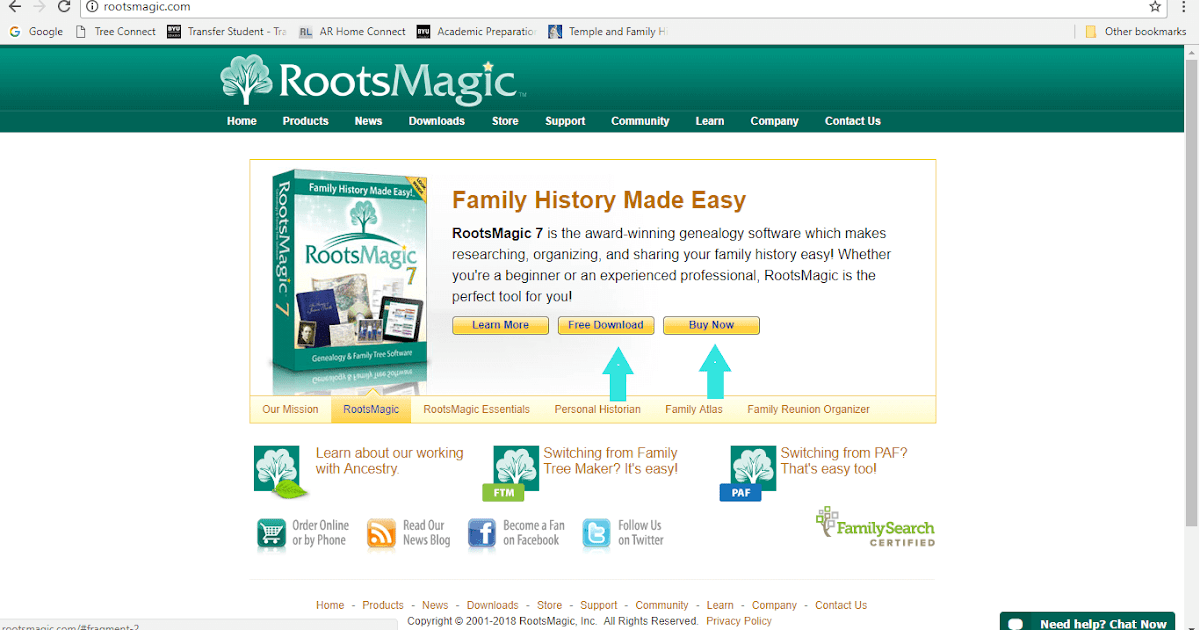Viewport: 1200px width, 630px height.
Task: Open the Downloads menu in the navigation bar
Action: pos(436,121)
